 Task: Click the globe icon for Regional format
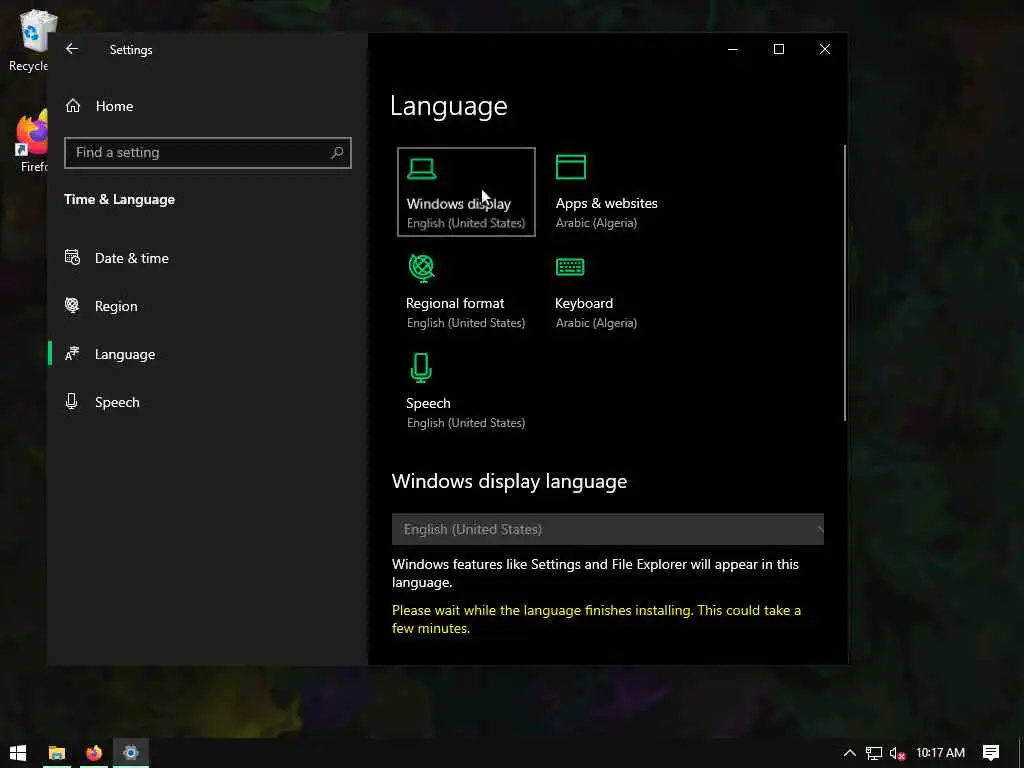click(x=421, y=268)
